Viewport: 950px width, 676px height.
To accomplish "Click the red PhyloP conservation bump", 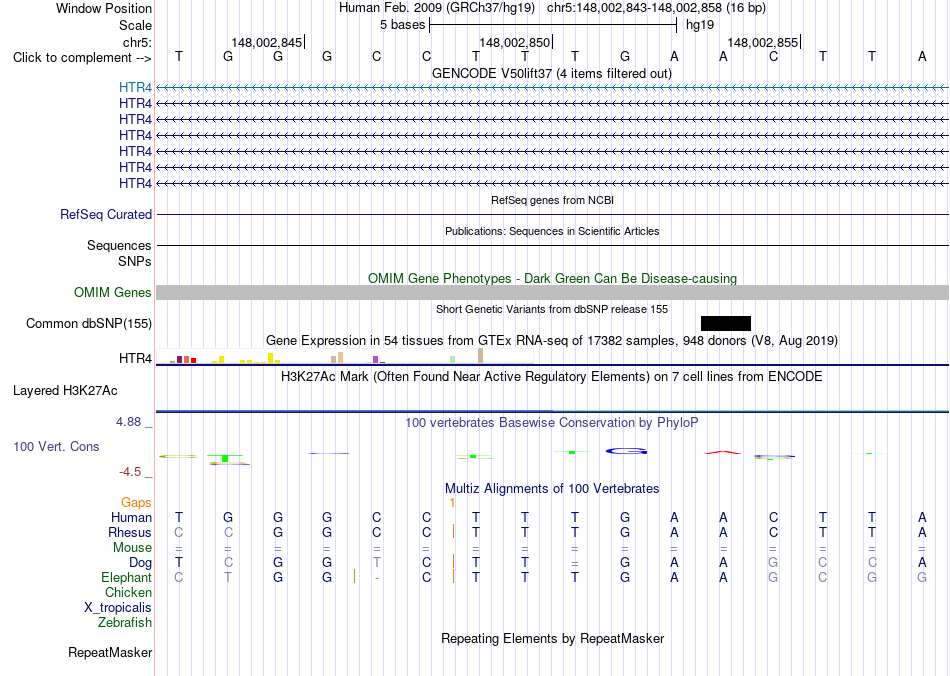I will coord(723,452).
